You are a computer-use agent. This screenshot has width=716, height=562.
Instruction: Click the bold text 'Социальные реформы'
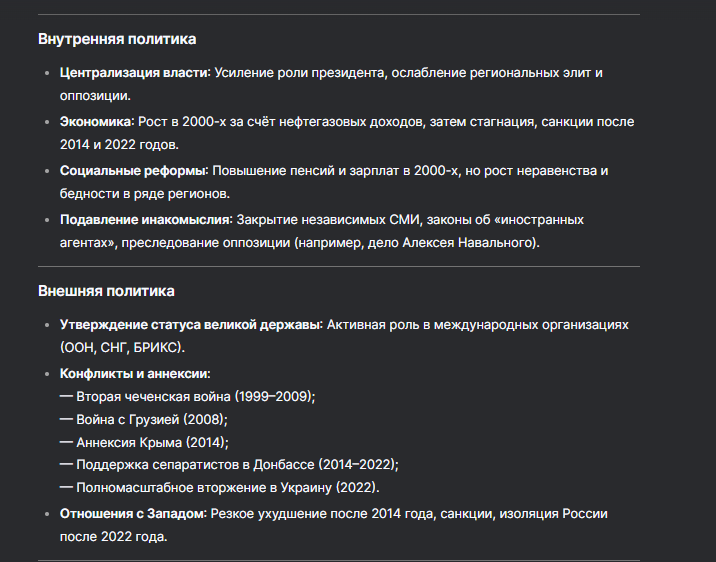132,170
